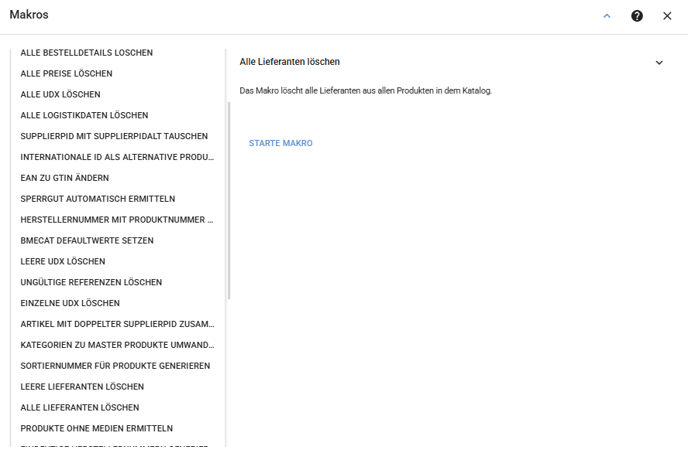Collapse the Alle Lieferanten löschen section chevron

pyautogui.click(x=659, y=63)
